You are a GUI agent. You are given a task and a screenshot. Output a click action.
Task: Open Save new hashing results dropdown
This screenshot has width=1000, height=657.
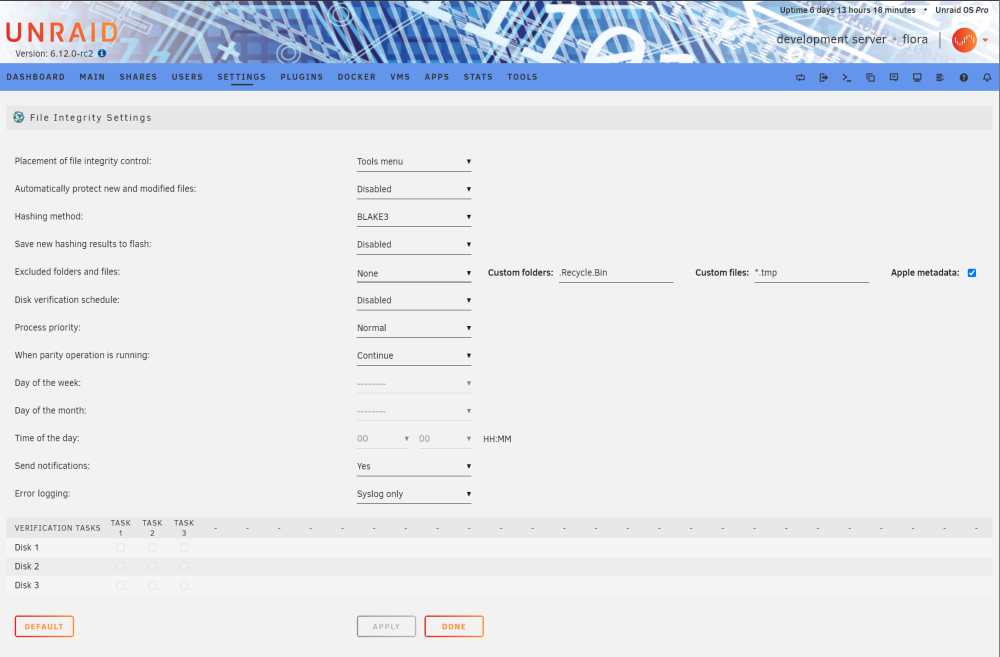pyautogui.click(x=414, y=245)
